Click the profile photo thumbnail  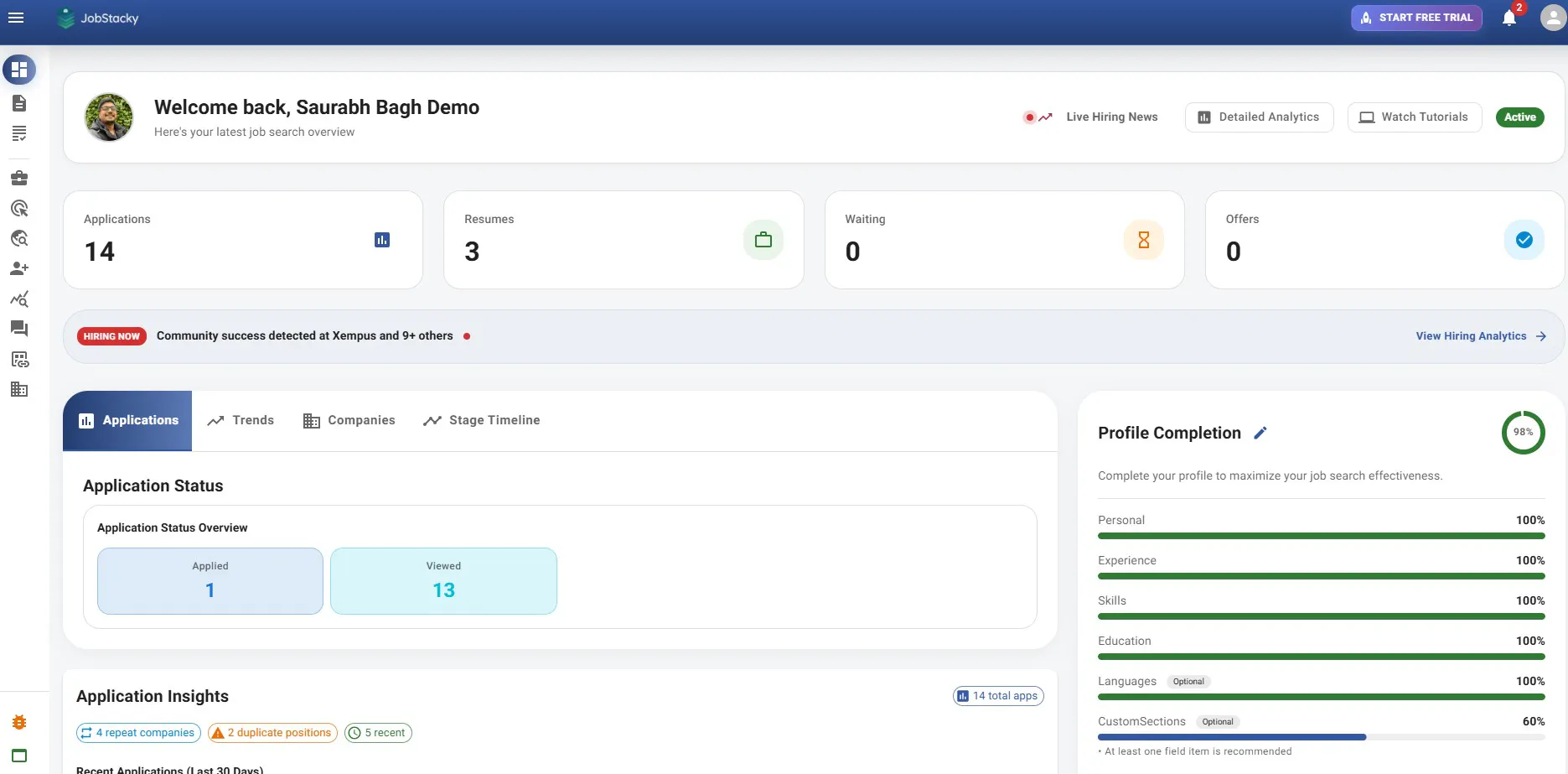(x=109, y=117)
